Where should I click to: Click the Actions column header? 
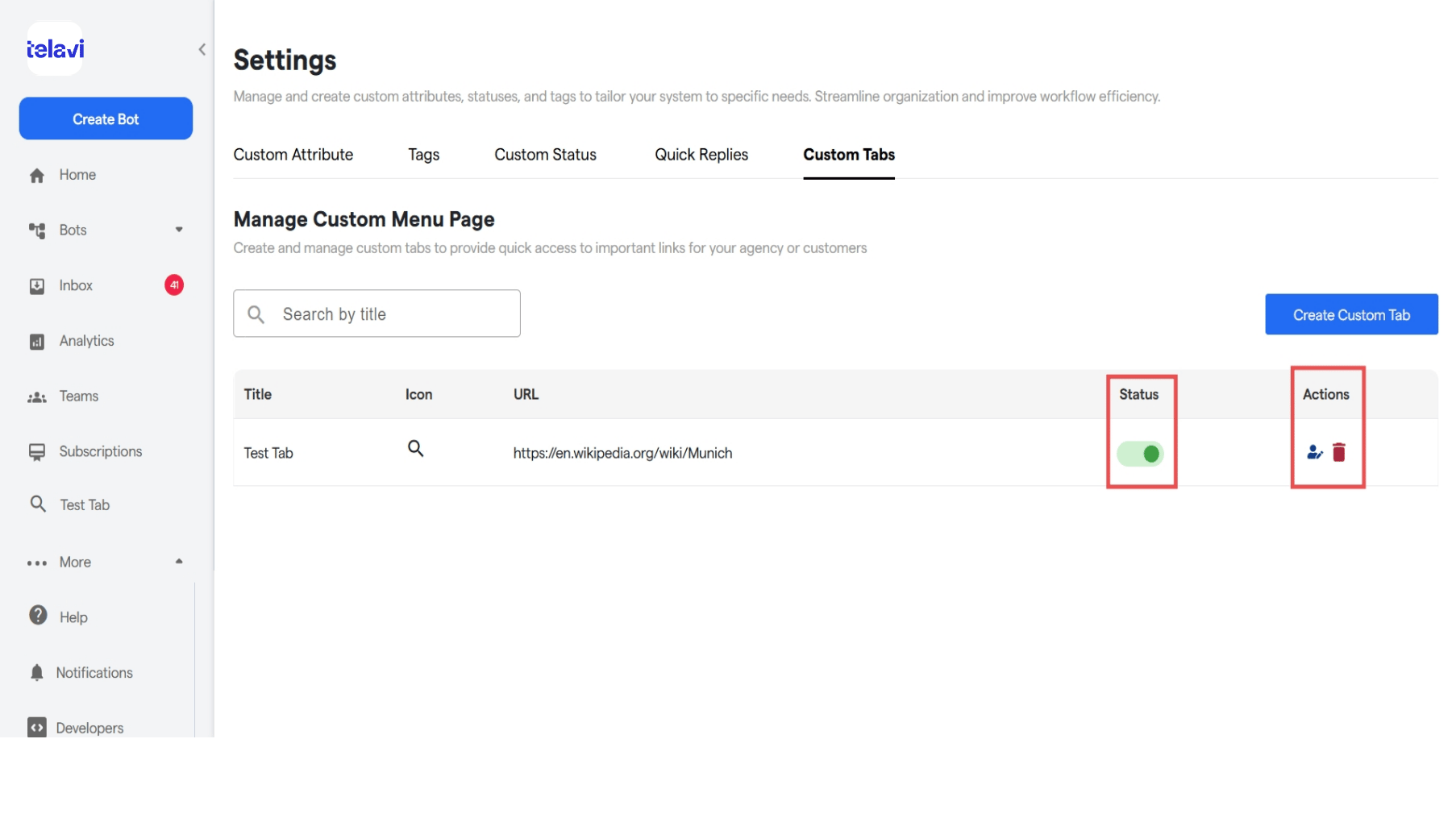pos(1325,395)
